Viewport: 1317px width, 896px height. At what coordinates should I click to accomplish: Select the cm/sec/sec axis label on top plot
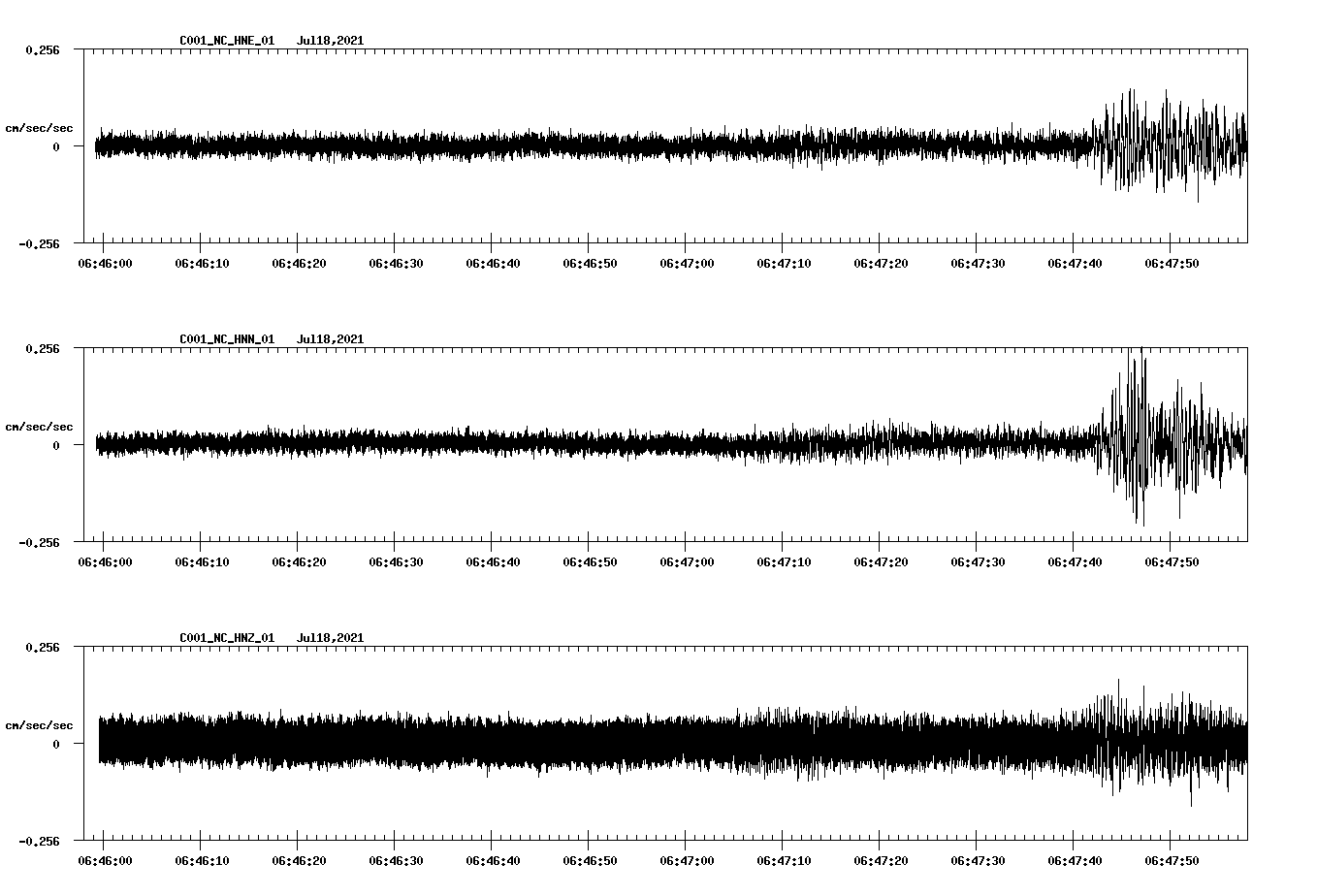pyautogui.click(x=40, y=128)
